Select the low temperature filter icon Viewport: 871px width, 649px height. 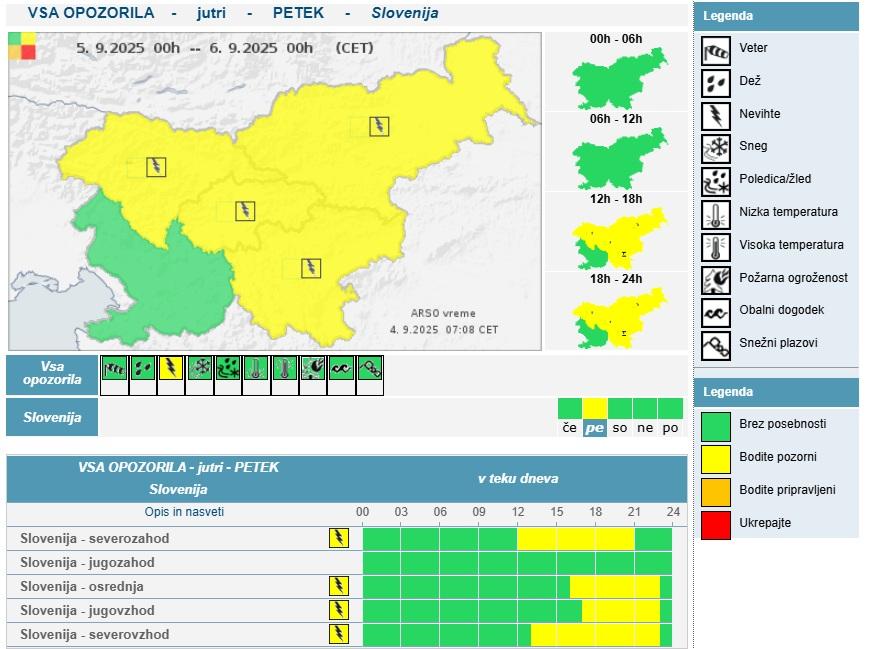click(x=257, y=369)
